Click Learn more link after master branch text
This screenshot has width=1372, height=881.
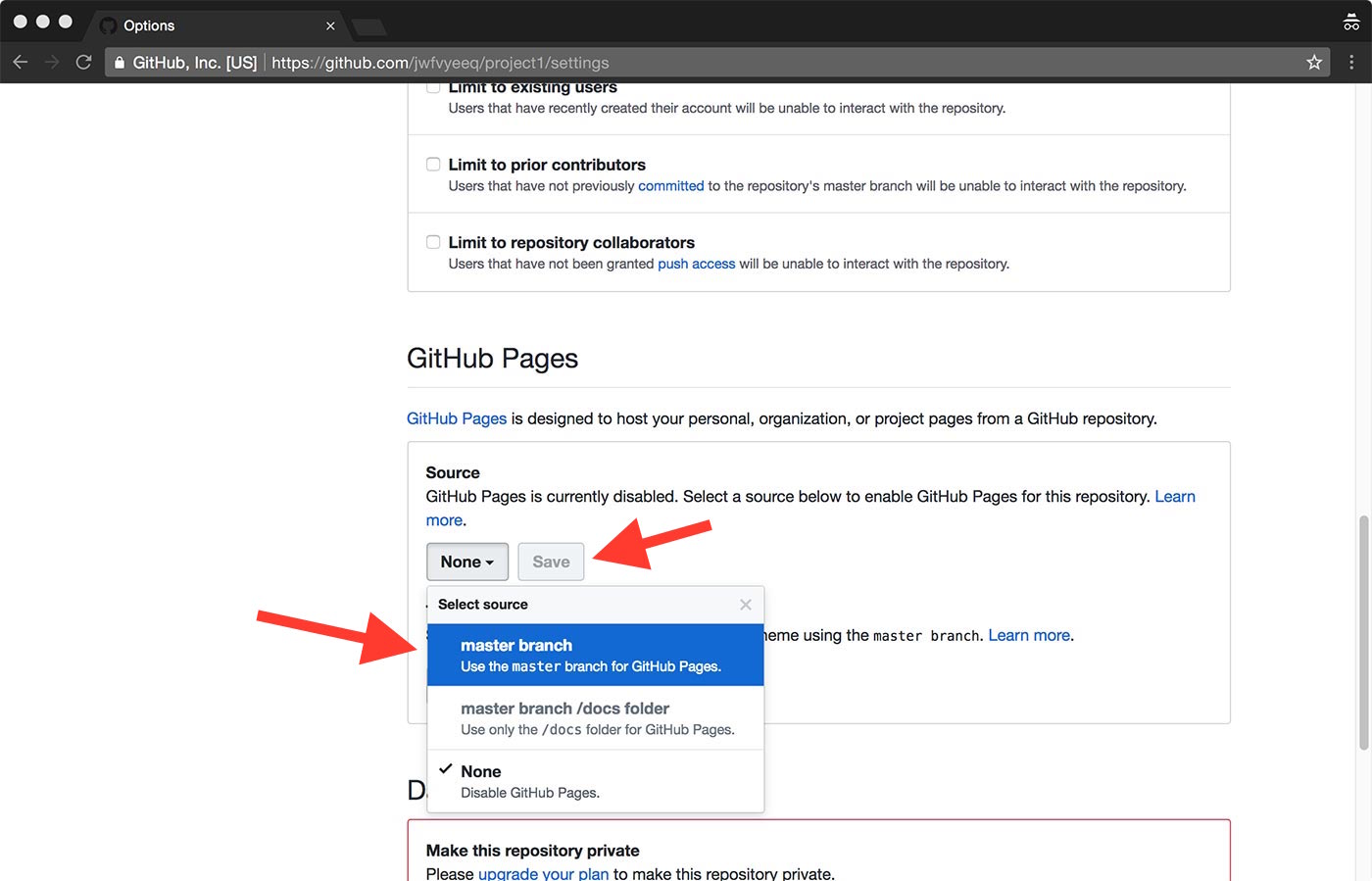(1029, 635)
